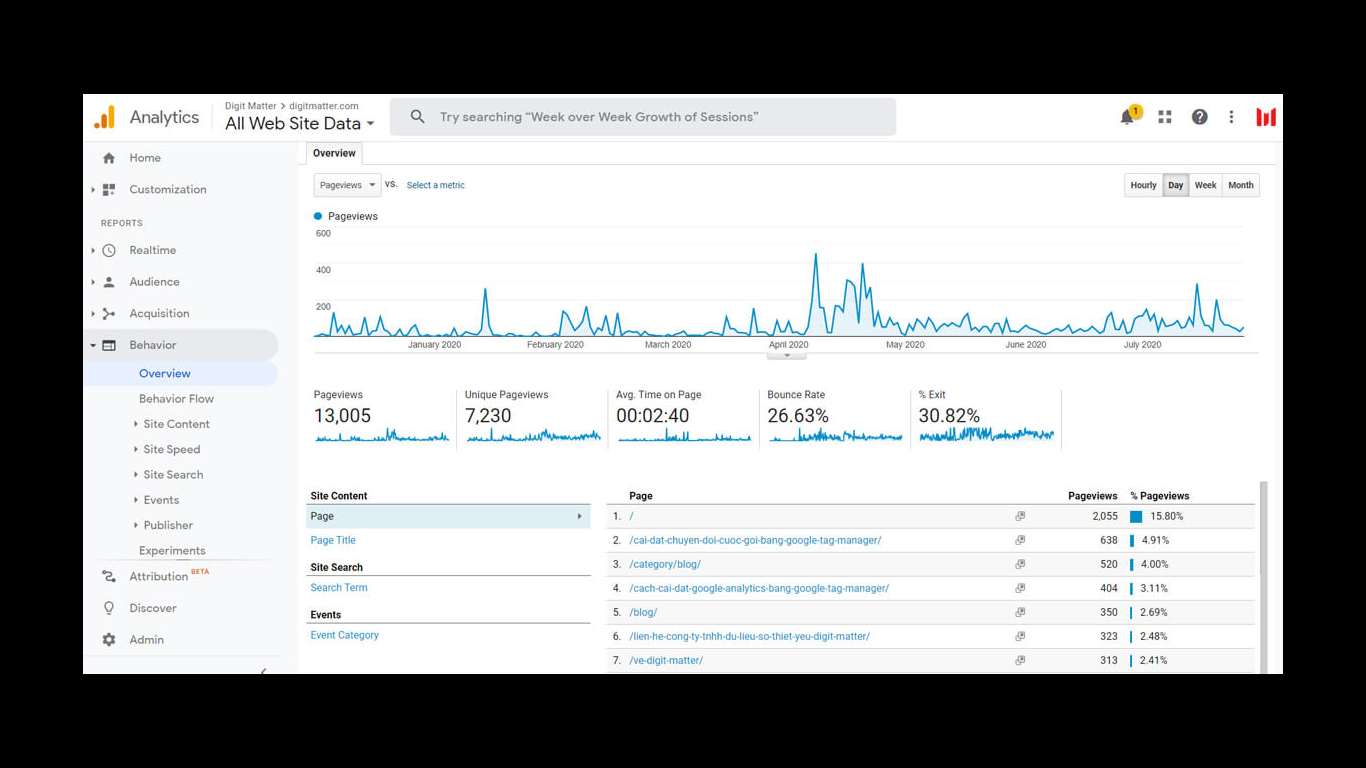The image size is (1366, 768).
Task: Expand Publisher submenu
Action: [x=136, y=525]
